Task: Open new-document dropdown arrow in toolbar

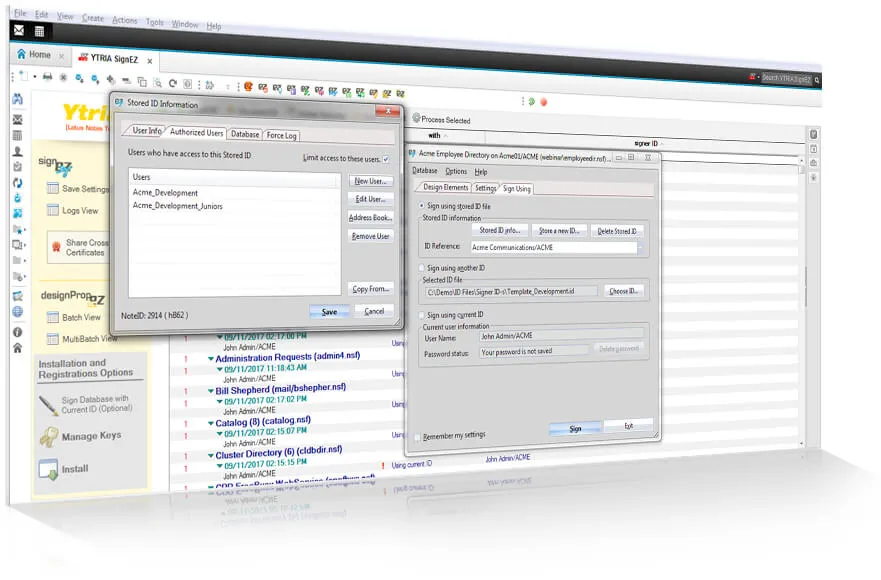Action: pyautogui.click(x=35, y=76)
